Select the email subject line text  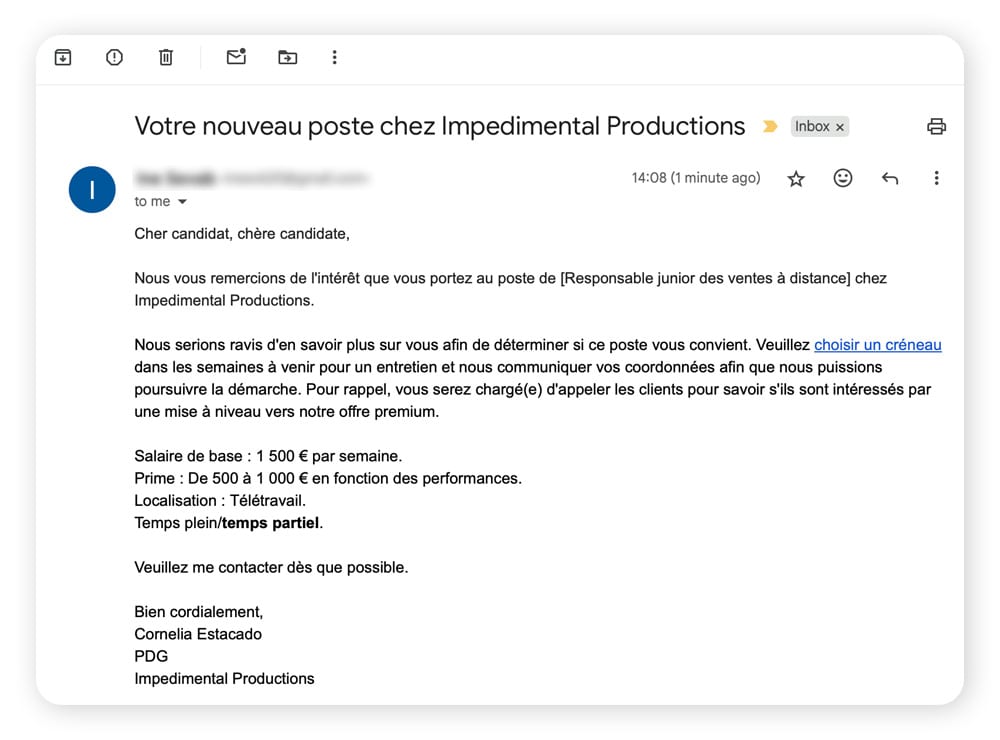coord(440,126)
